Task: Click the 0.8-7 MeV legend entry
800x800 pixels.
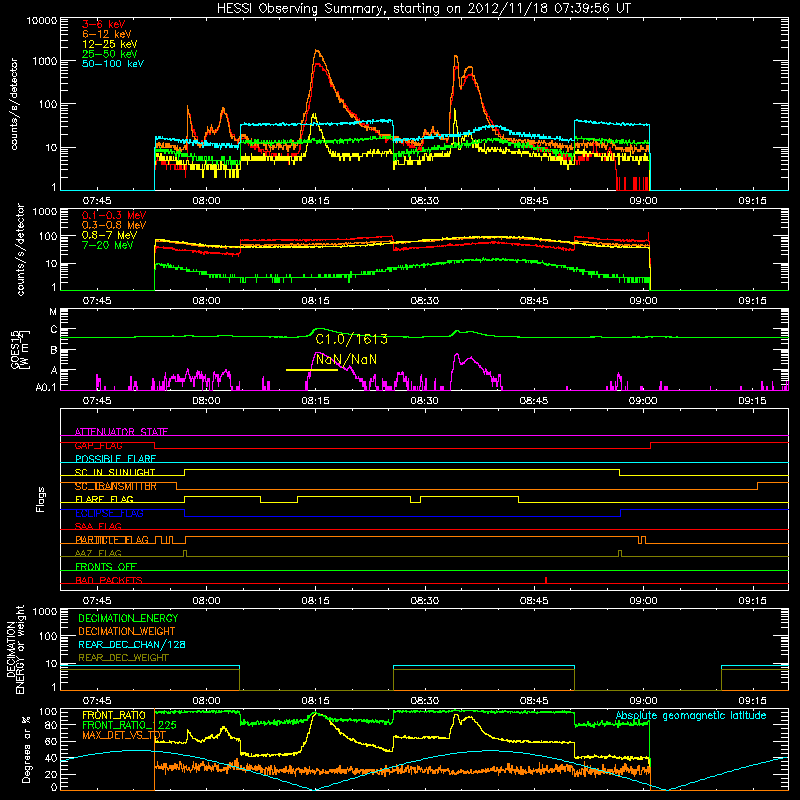Action: point(109,235)
